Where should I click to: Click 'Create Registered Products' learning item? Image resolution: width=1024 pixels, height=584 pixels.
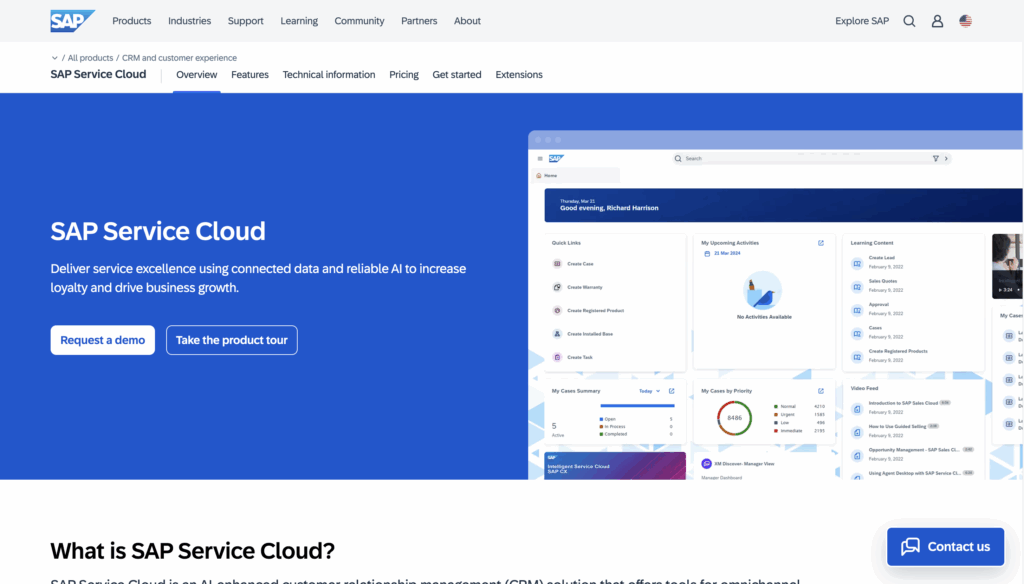coord(898,351)
